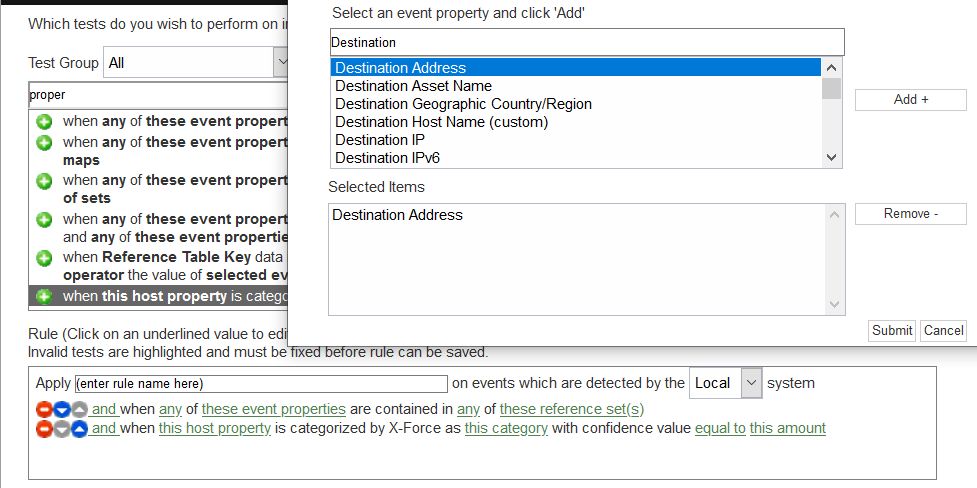
Task: Add the first 'any of these event properties' test
Action: pos(44,122)
